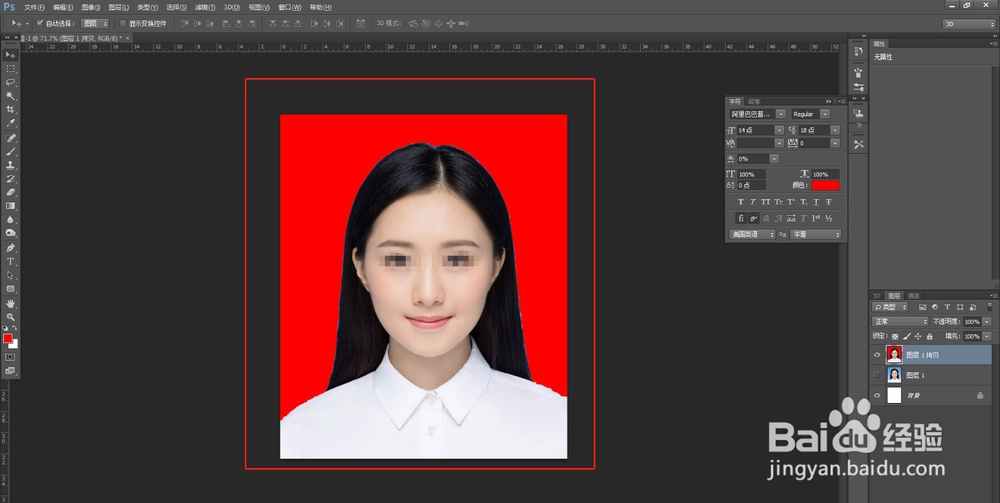Viewport: 1000px width, 503px height.
Task: Select the Zoom tool
Action: (10, 317)
